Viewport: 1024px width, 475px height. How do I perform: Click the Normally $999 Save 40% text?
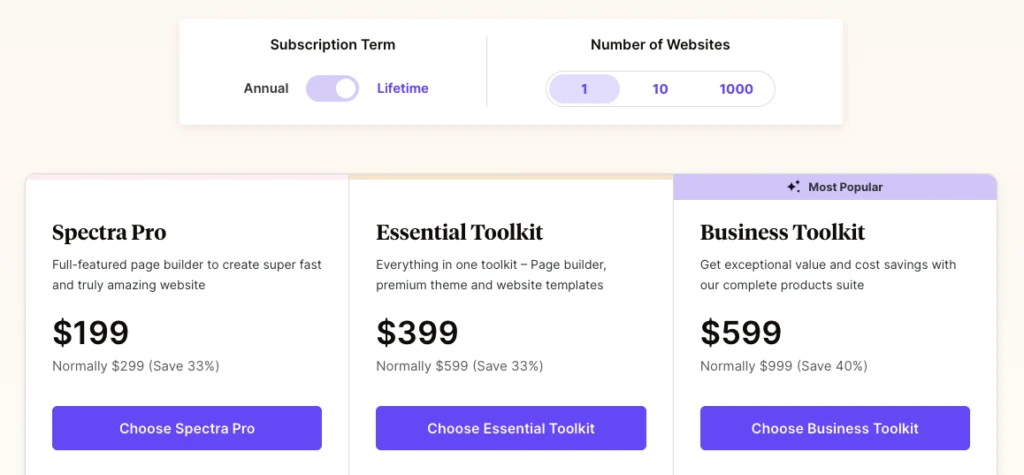(x=784, y=366)
